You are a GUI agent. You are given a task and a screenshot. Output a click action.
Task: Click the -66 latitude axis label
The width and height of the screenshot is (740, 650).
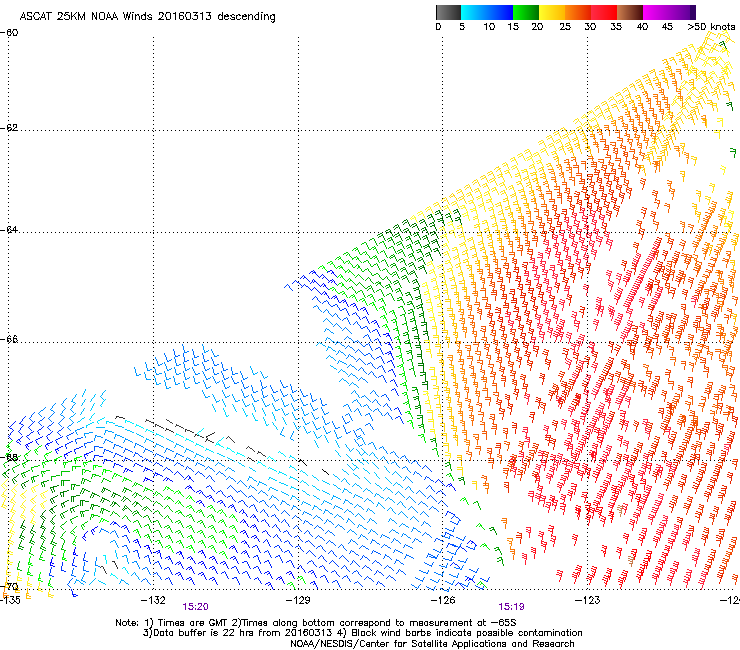pyautogui.click(x=9, y=339)
